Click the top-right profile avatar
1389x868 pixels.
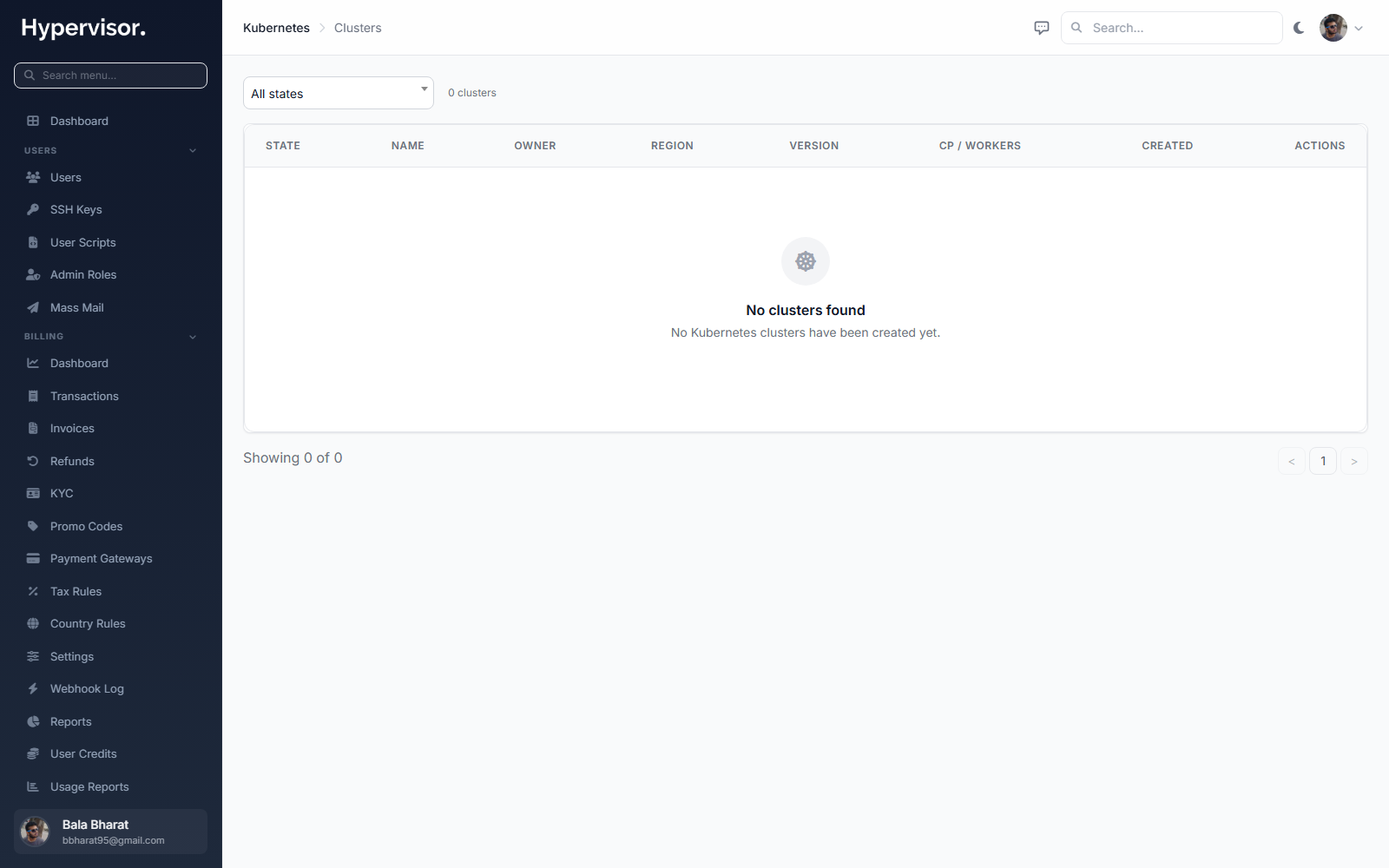(x=1333, y=28)
